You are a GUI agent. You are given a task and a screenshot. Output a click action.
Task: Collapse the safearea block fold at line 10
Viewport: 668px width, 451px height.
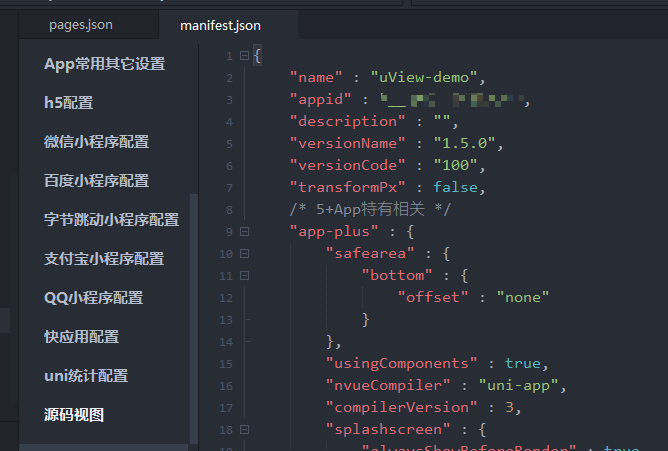(244, 253)
